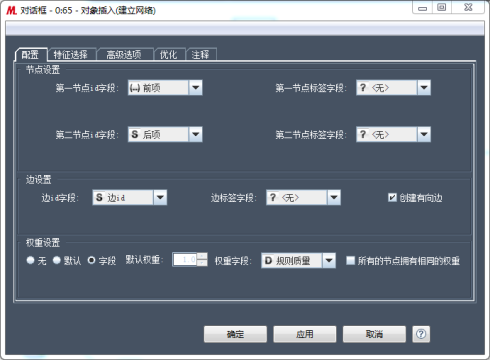Increase 默认权重 with the stepper up arrow
The image size is (490, 360).
pos(202,256)
